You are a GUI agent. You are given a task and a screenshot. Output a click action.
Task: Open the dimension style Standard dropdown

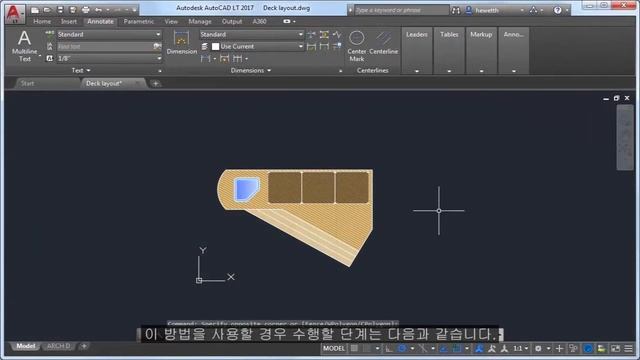click(x=251, y=34)
